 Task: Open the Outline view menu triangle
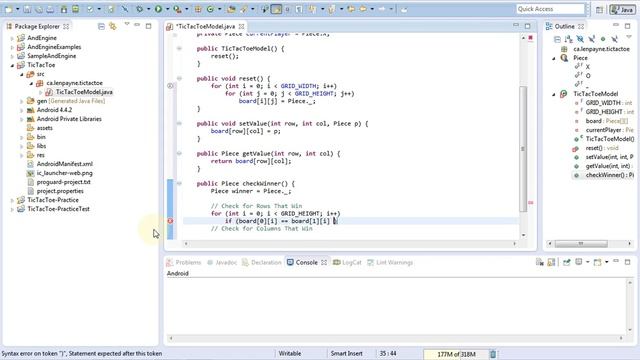click(x=629, y=37)
